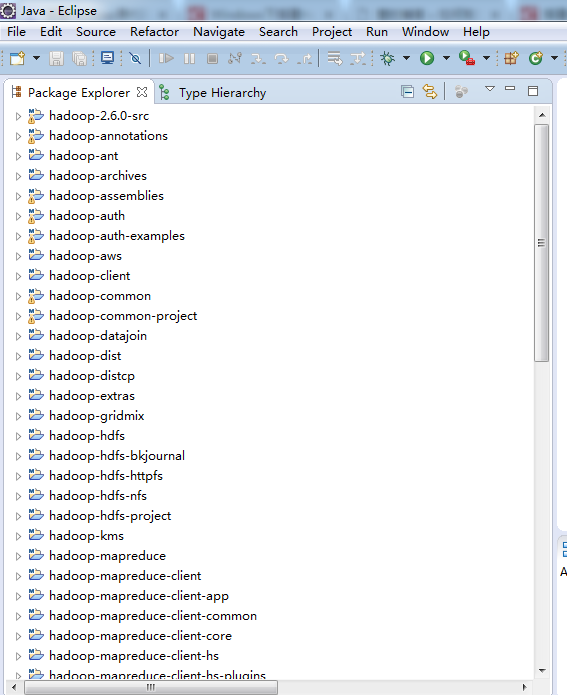567x695 pixels.
Task: Open the New wizard dropdown arrow
Action: click(36, 58)
